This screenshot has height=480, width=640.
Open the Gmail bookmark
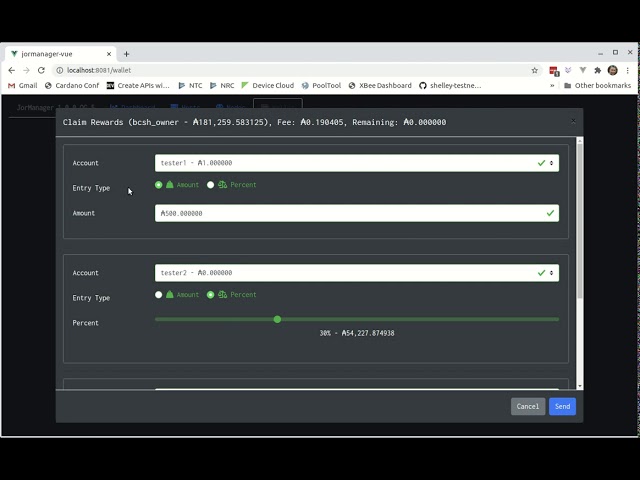tap(23, 86)
